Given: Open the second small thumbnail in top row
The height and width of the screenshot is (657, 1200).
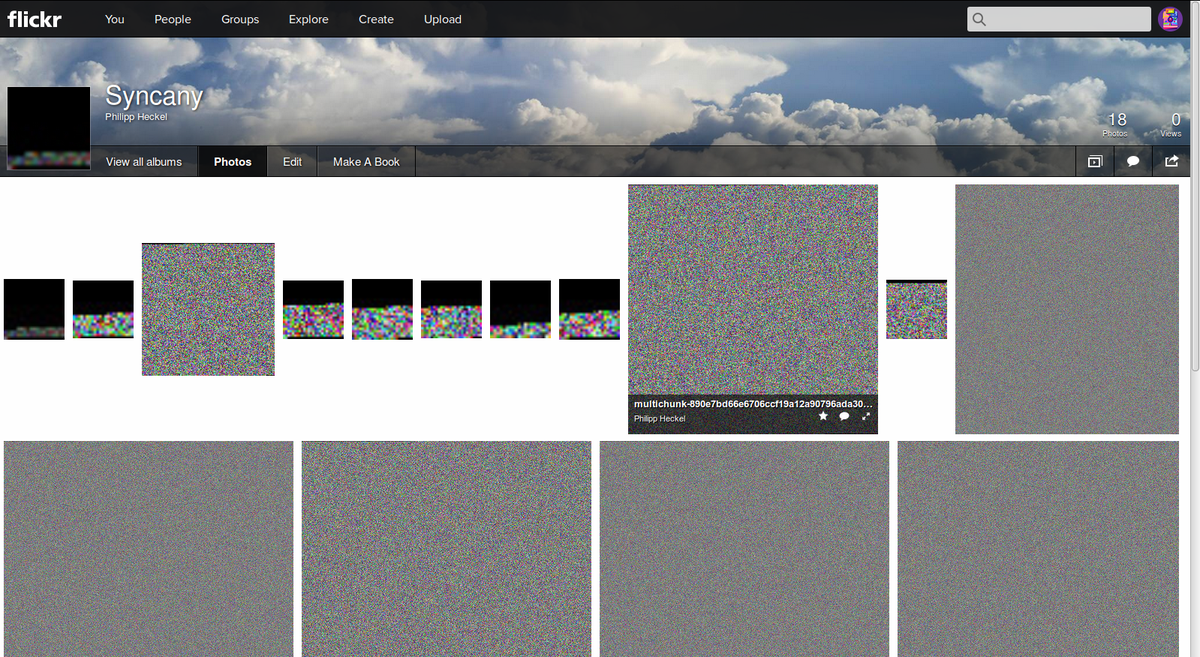Looking at the screenshot, I should (103, 309).
